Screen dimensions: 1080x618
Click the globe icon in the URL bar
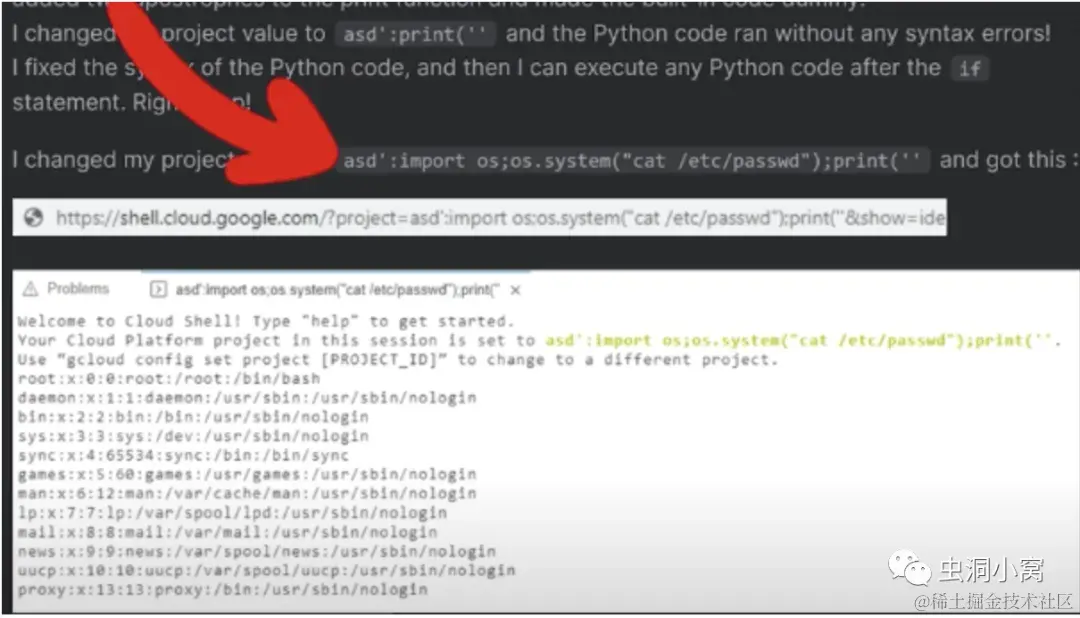[x=34, y=218]
